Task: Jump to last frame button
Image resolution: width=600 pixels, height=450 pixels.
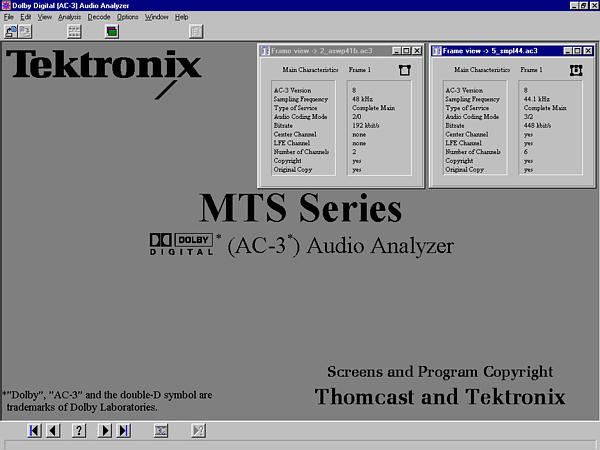Action: click(x=123, y=431)
